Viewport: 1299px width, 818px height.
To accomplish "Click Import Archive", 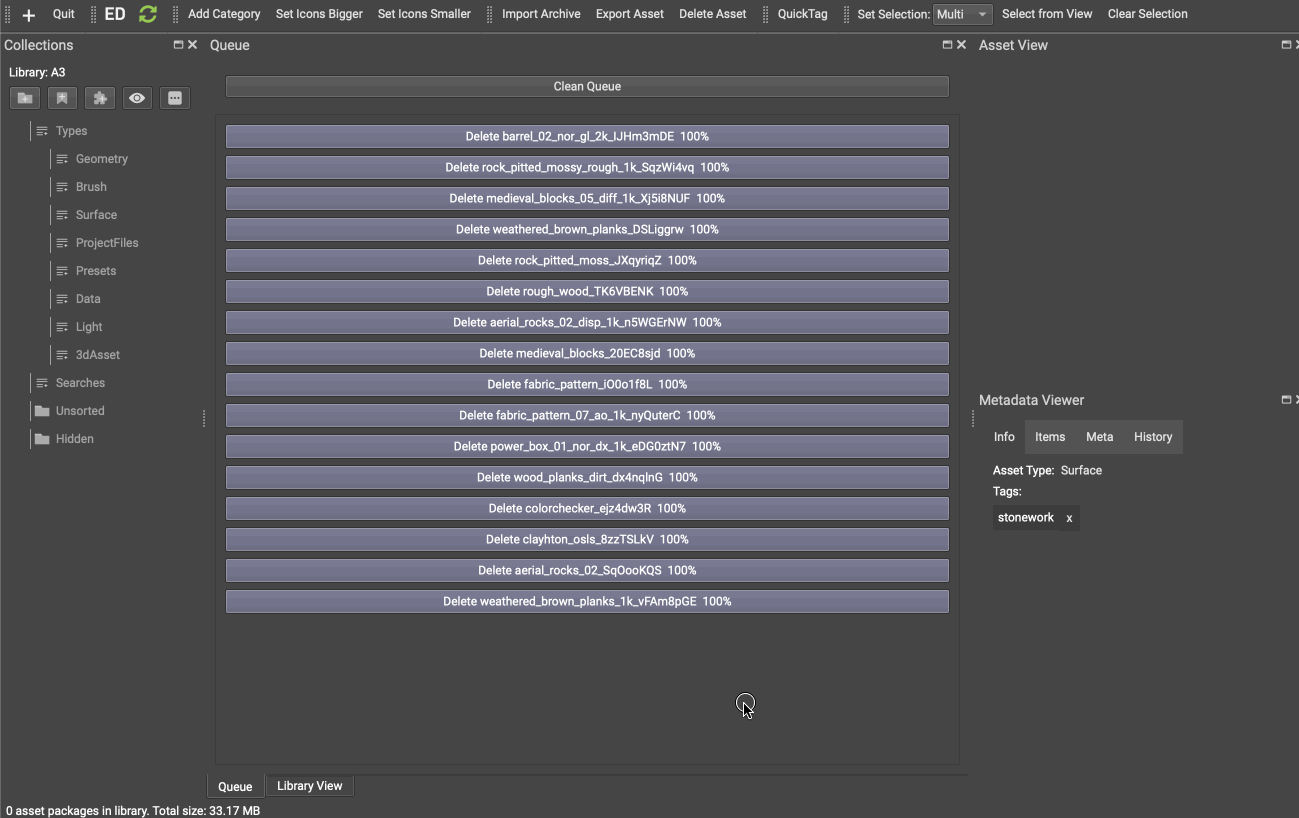I will pos(541,14).
